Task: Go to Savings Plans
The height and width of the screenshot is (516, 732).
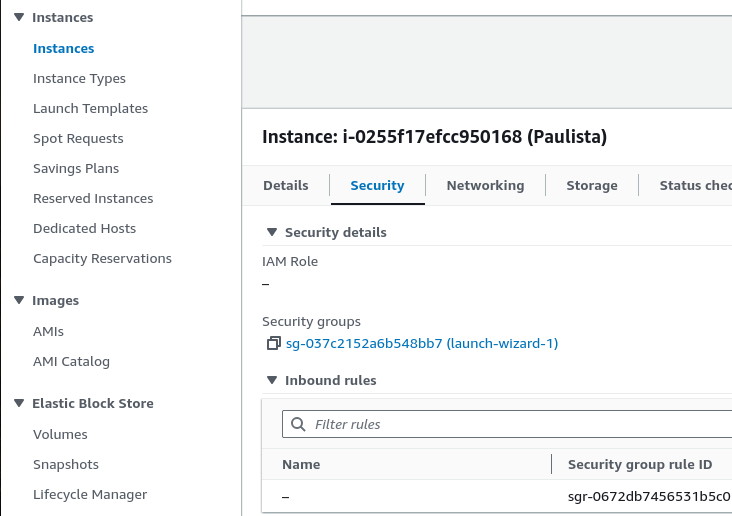Action: tap(76, 169)
